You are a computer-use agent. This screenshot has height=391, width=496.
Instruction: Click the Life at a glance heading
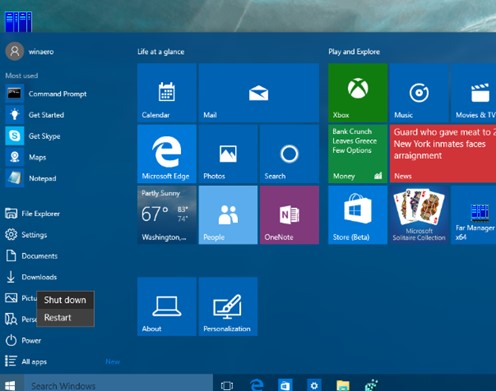[161, 52]
